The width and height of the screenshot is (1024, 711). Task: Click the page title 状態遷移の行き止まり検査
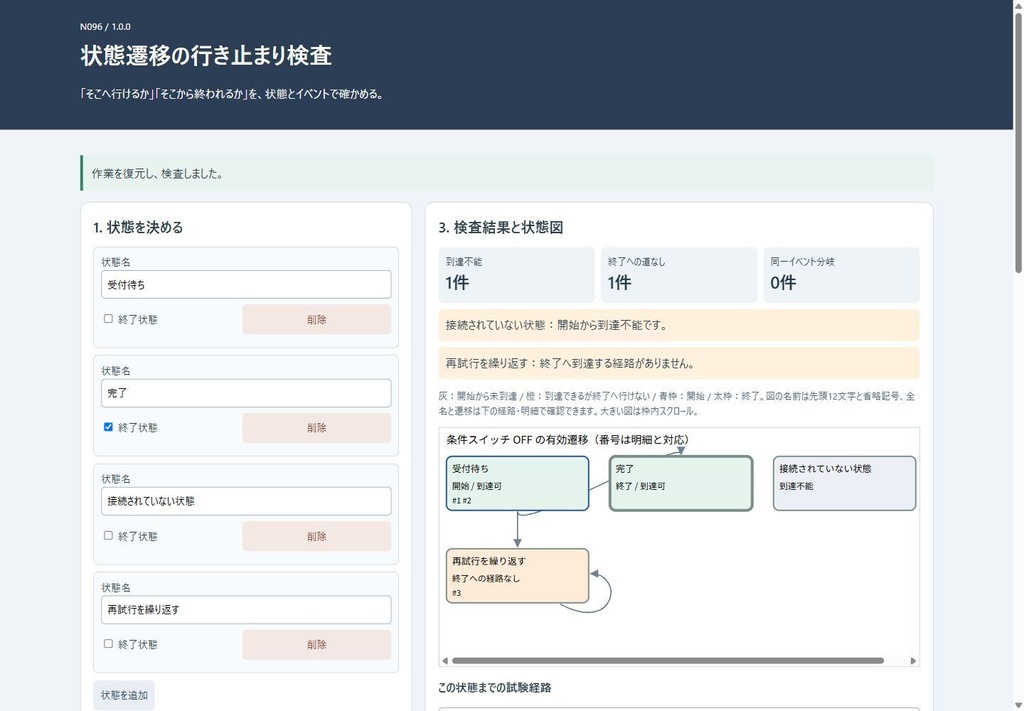[206, 55]
